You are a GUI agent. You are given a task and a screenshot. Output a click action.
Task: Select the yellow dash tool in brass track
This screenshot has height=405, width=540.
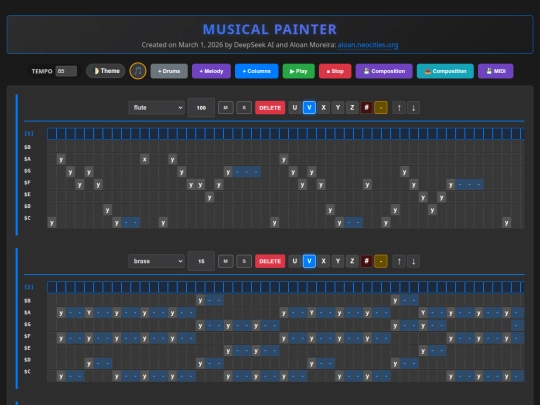coord(381,261)
